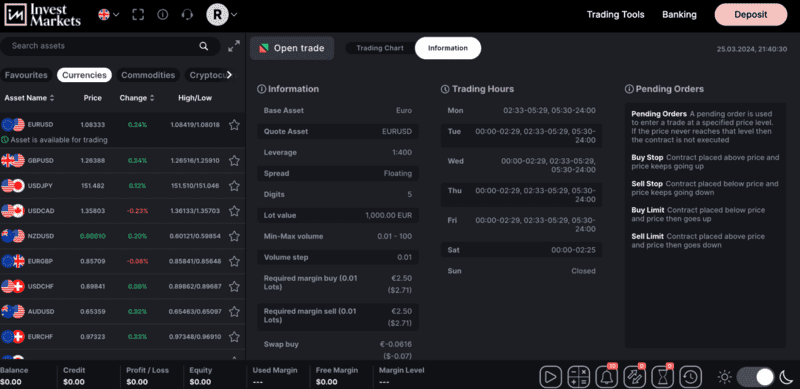Favourite EURCHF with star
This screenshot has width=800, height=389.
[234, 336]
